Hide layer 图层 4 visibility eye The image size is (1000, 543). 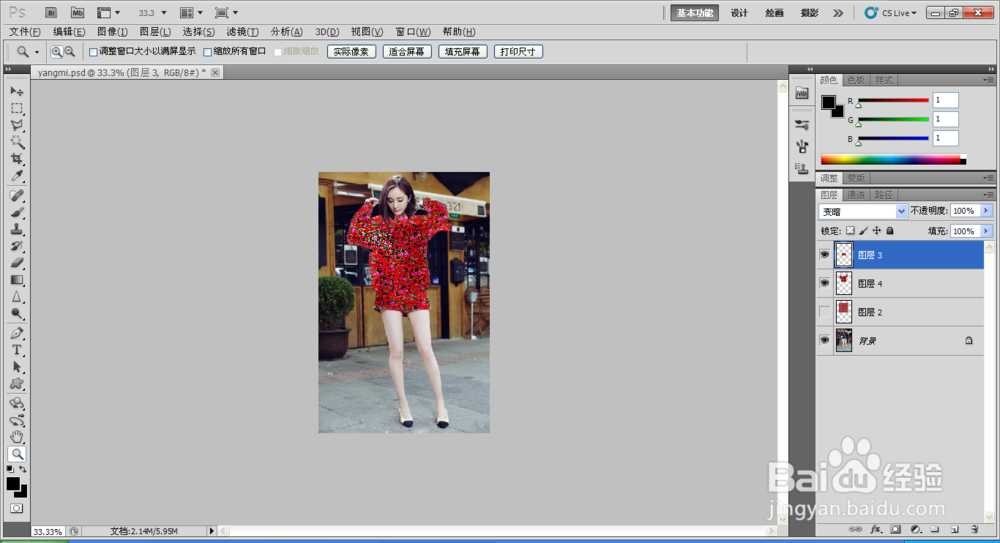point(825,283)
